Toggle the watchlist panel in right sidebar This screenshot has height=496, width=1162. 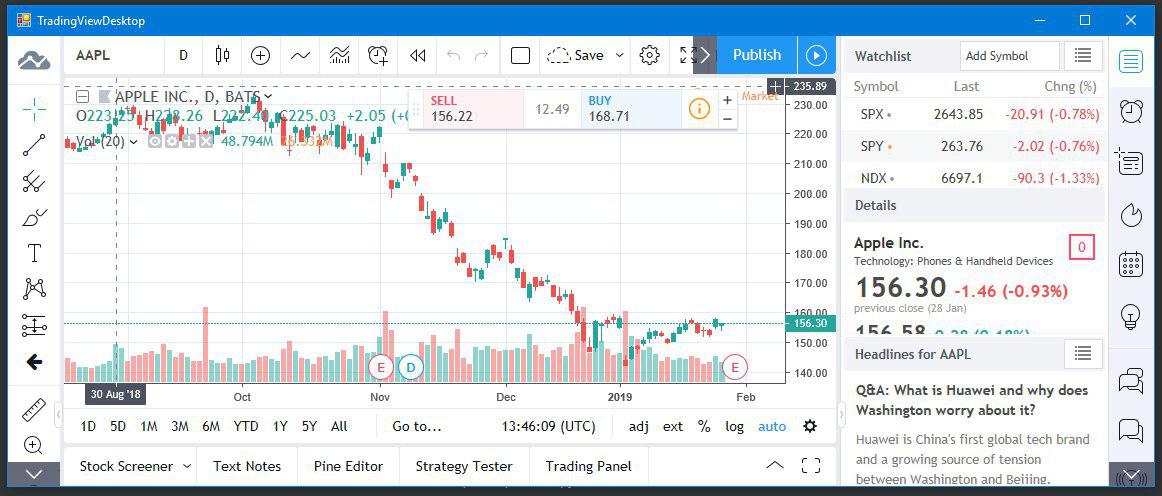coord(1132,61)
